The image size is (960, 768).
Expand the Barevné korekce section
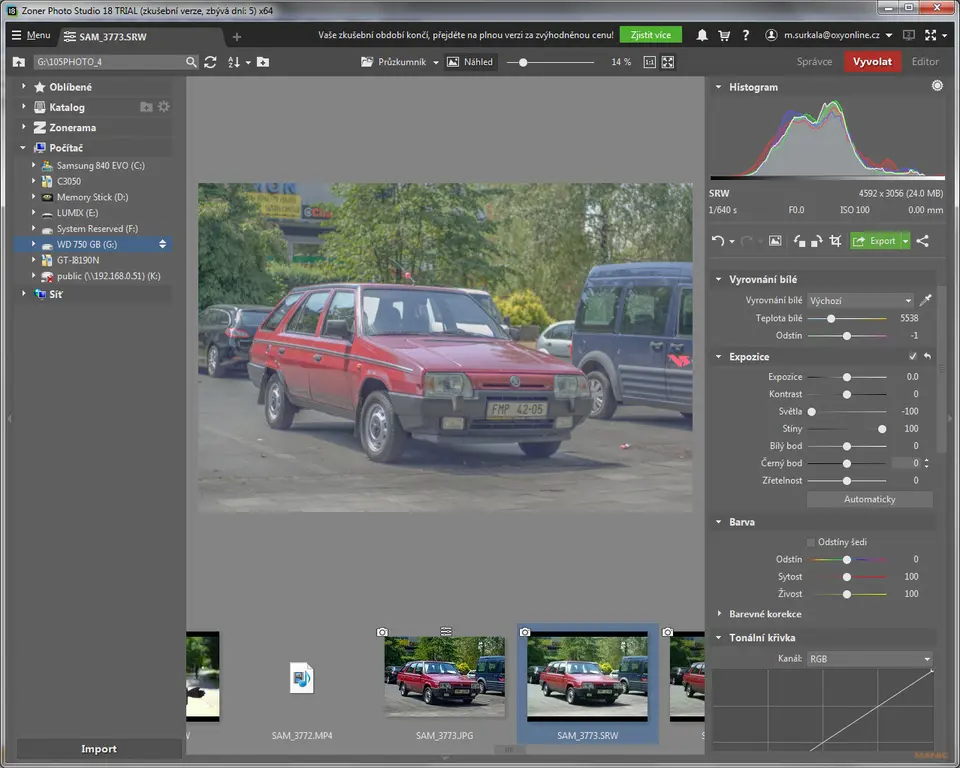coord(764,614)
